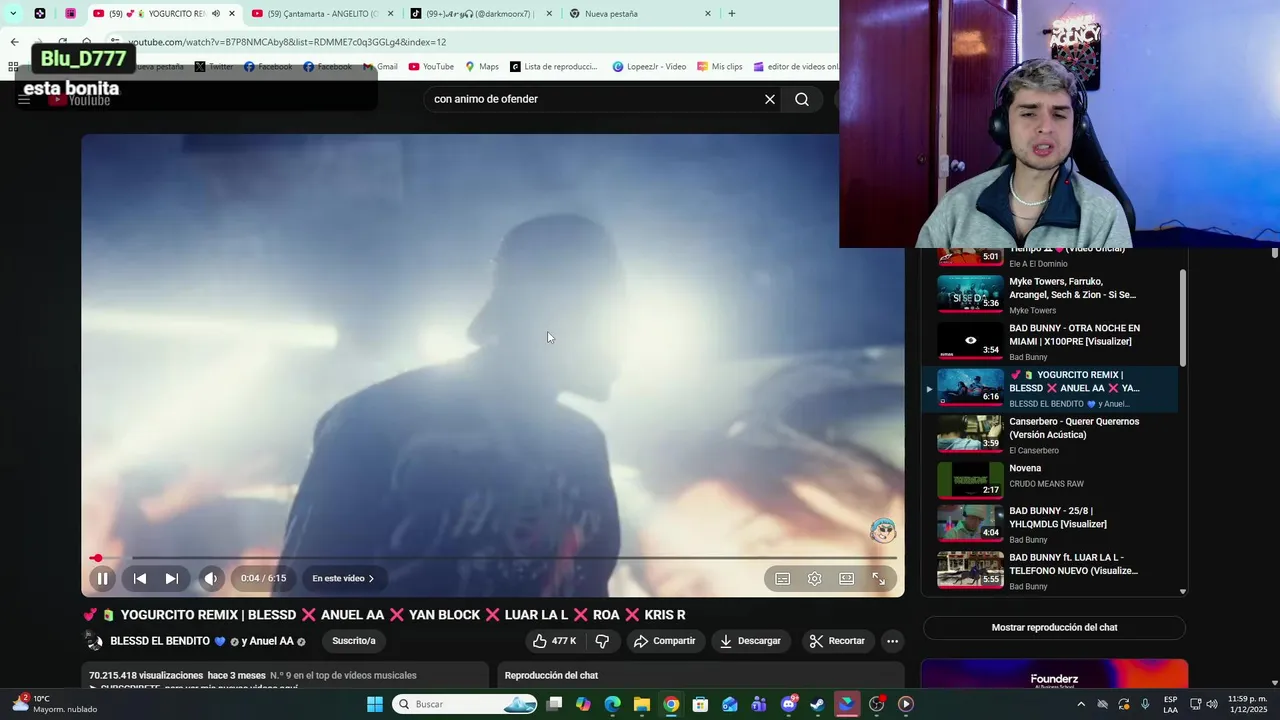
Task: Open the Windows Start menu
Action: pos(375,704)
